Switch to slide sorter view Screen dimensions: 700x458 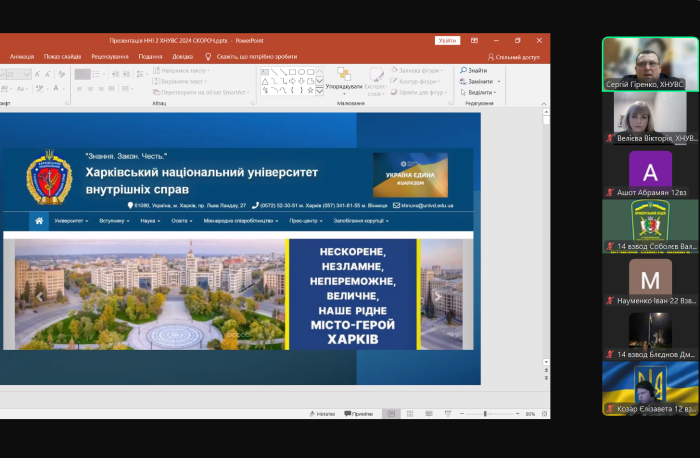coord(410,413)
